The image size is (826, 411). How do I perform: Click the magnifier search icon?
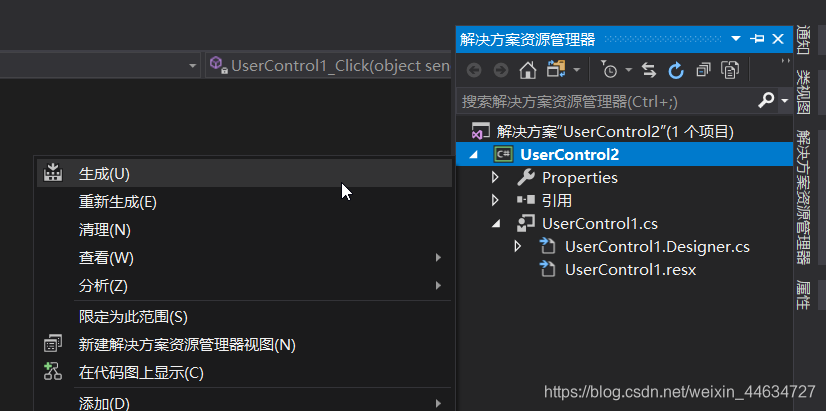click(765, 100)
